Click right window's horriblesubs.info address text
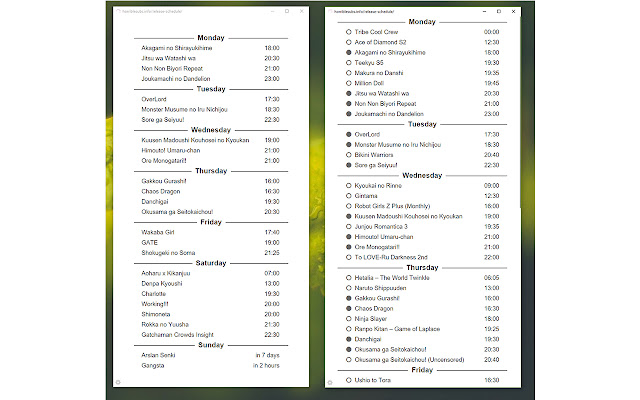This screenshot has width=640, height=400. click(364, 11)
